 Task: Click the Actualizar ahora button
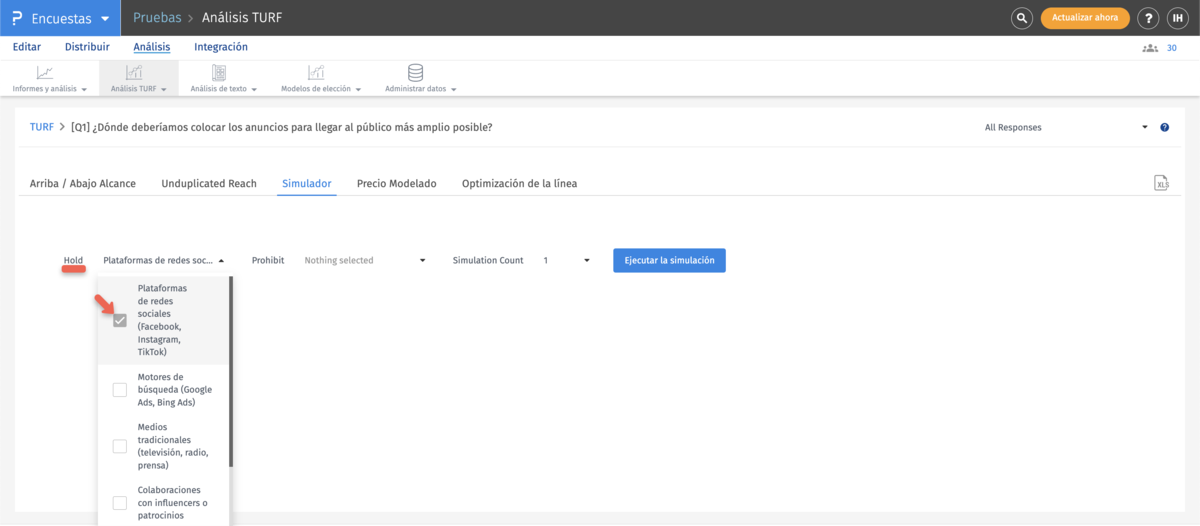coord(1085,18)
